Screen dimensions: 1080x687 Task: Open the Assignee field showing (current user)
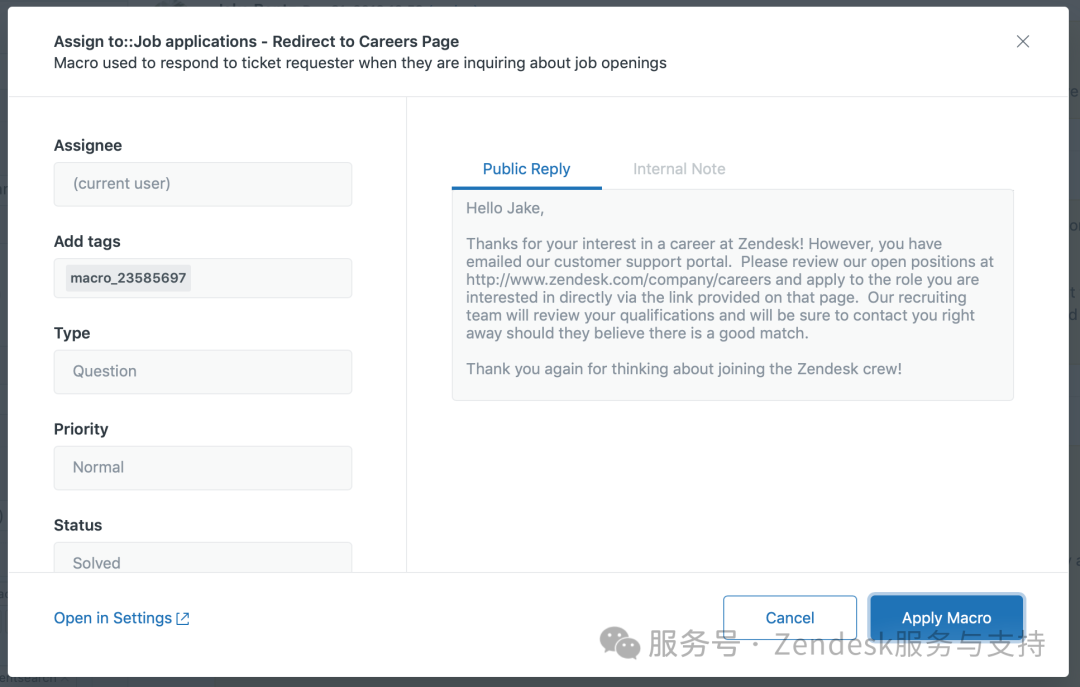pyautogui.click(x=202, y=184)
